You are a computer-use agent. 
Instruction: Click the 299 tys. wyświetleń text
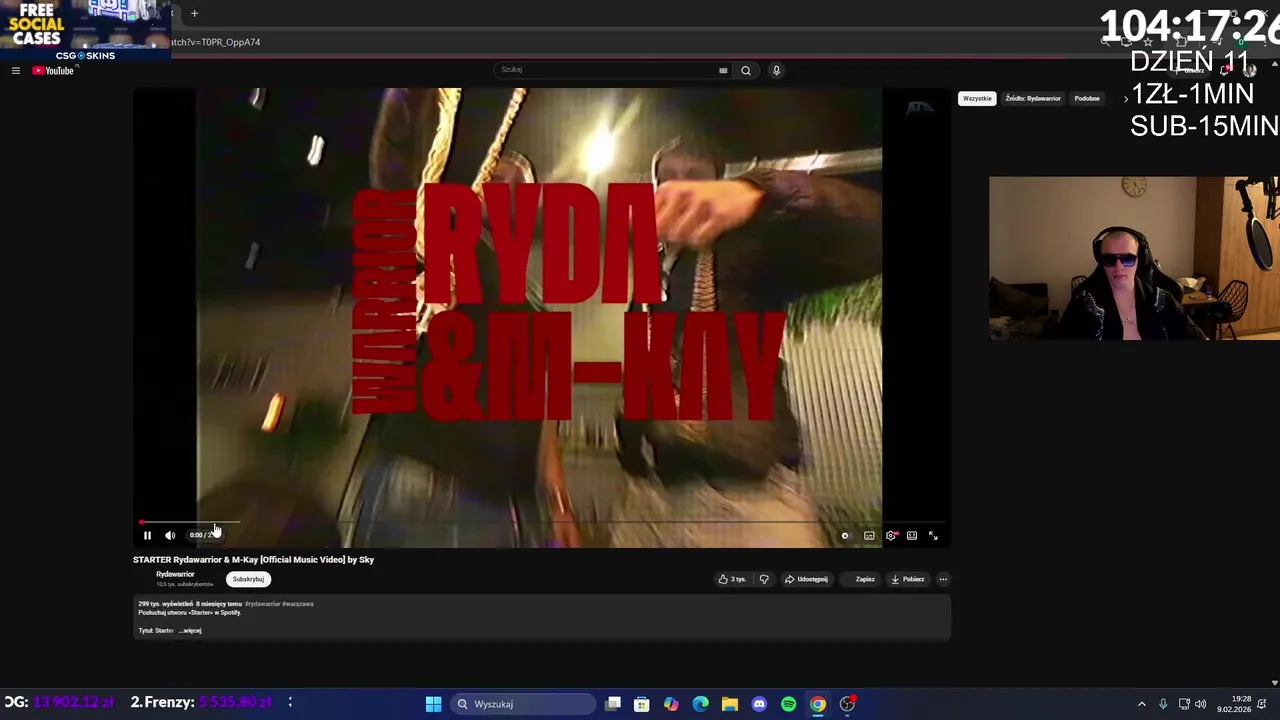[x=165, y=604]
